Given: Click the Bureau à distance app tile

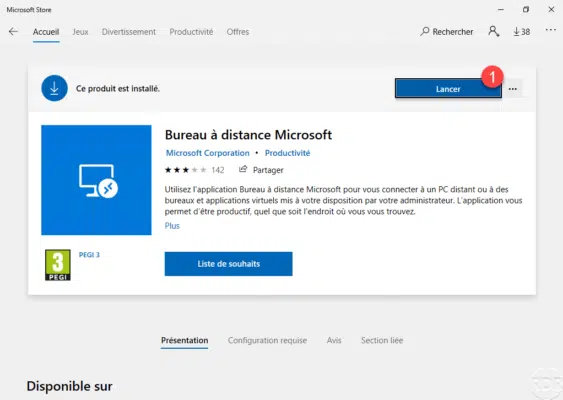Looking at the screenshot, I should (96, 180).
